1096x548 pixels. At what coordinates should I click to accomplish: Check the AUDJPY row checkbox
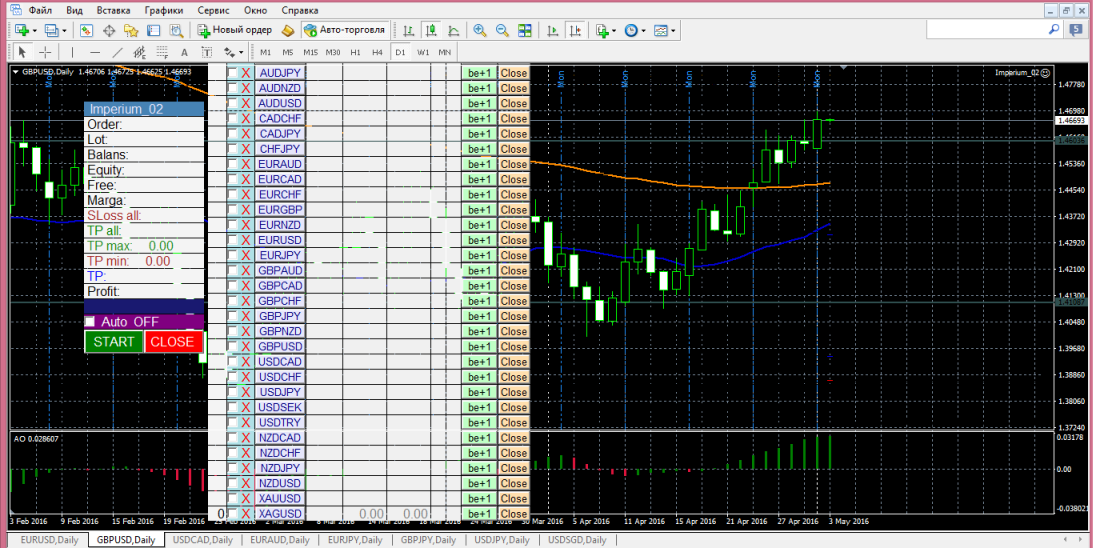pos(232,73)
